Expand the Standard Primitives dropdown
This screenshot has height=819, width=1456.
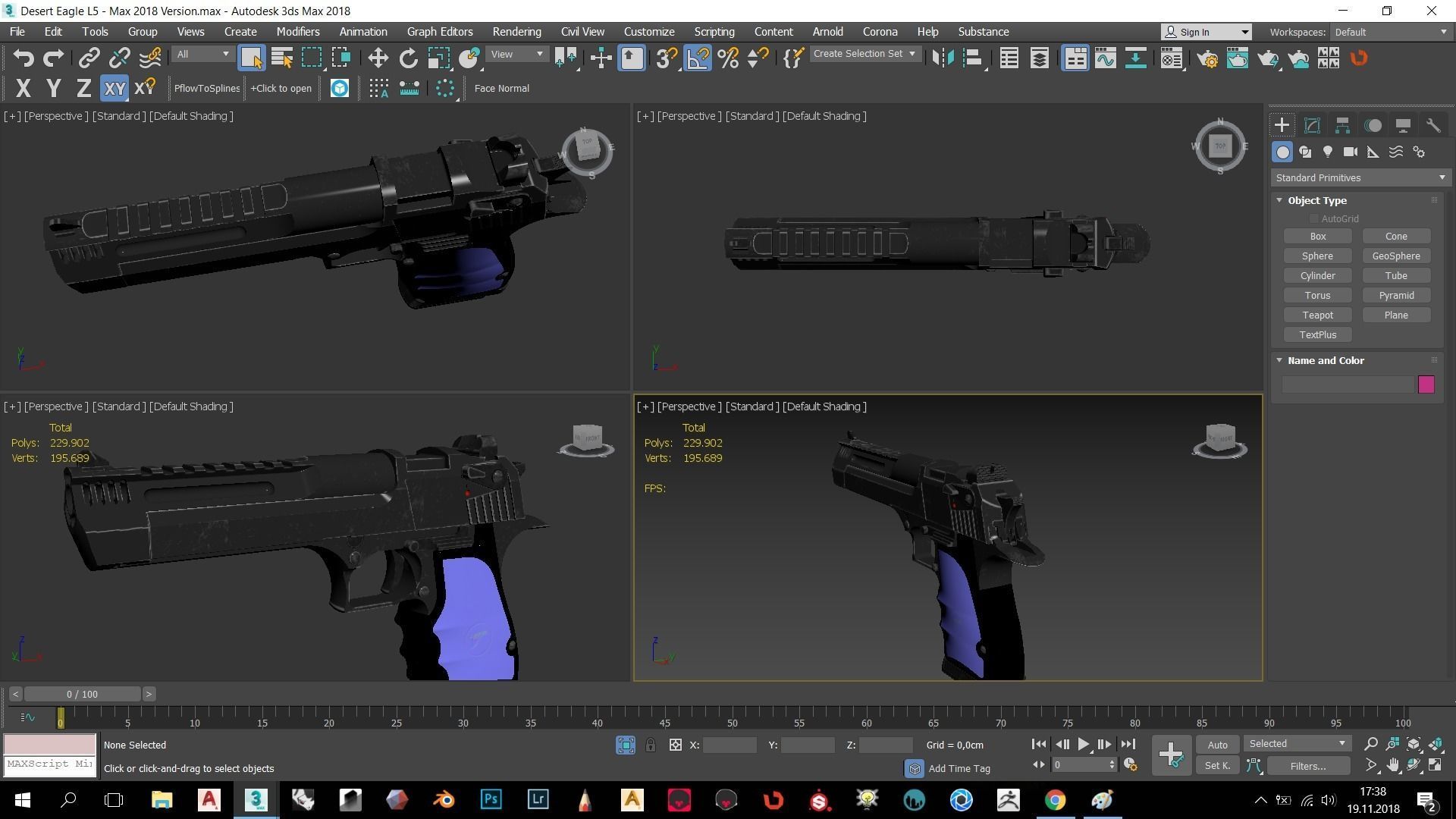click(x=1360, y=178)
